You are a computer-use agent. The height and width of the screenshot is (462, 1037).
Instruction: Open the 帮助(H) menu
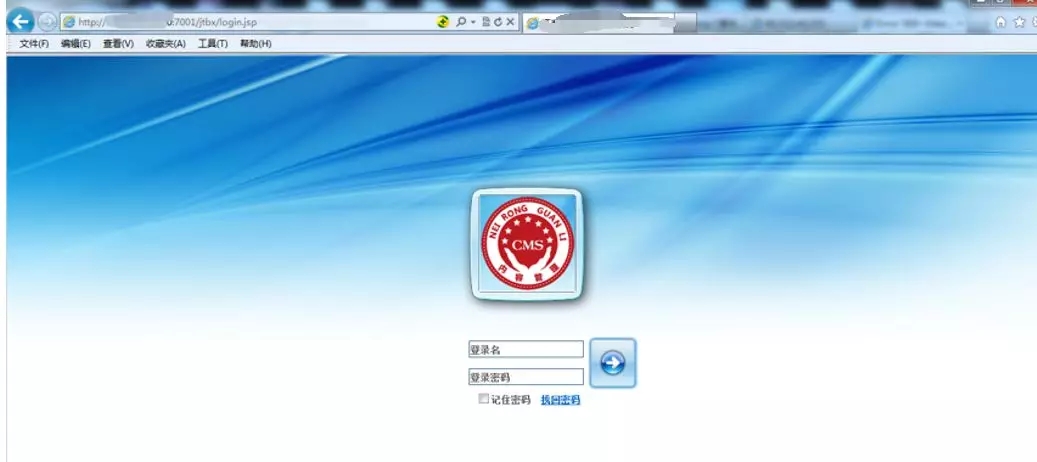(x=255, y=44)
